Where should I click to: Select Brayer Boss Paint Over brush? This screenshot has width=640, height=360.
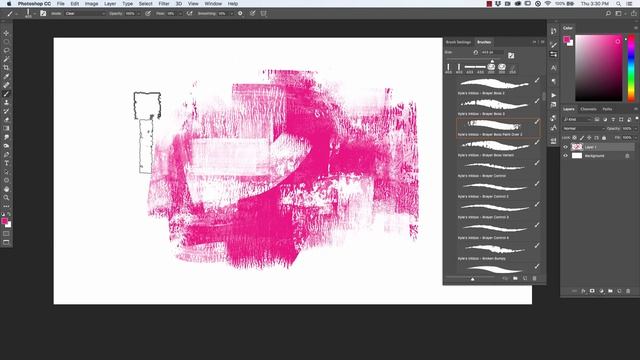tap(498, 127)
